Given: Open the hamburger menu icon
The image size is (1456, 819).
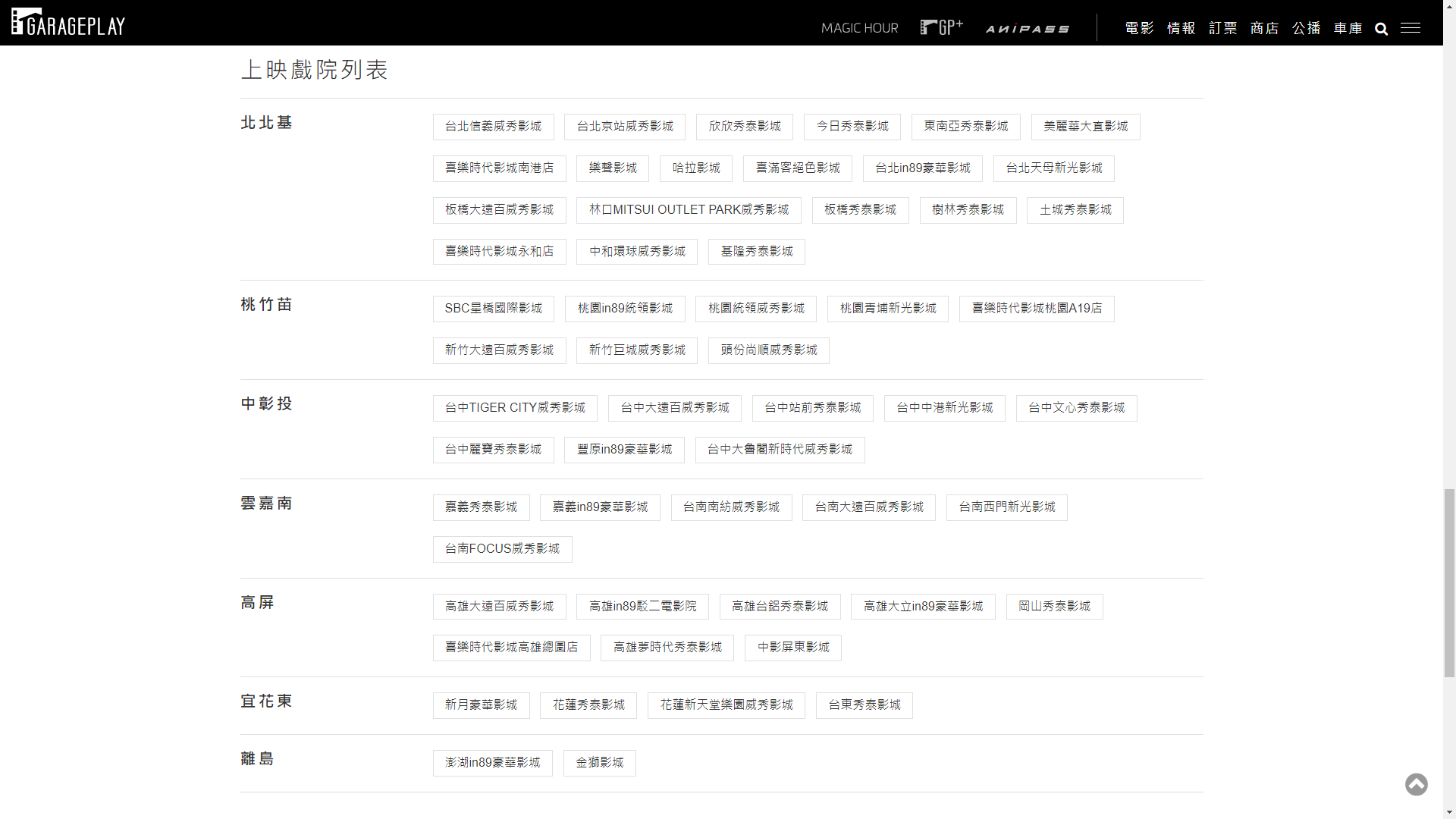Looking at the screenshot, I should click(1410, 28).
